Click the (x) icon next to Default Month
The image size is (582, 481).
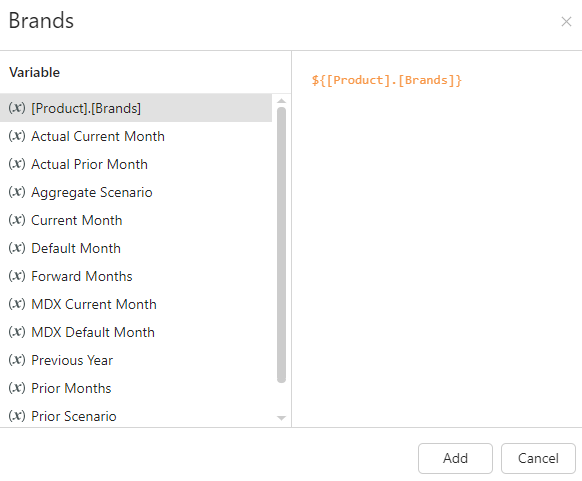click(17, 248)
